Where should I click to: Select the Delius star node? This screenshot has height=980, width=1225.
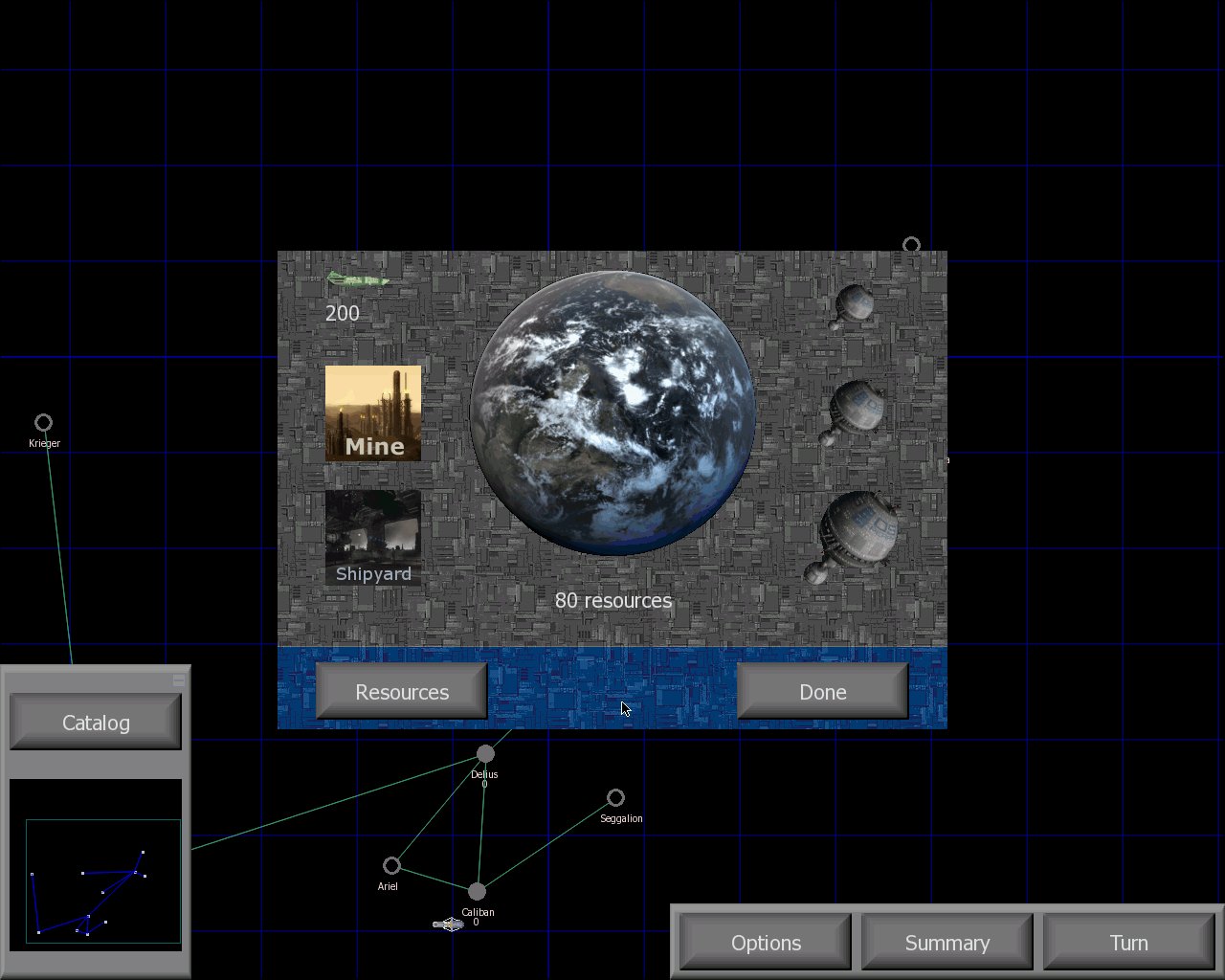(485, 754)
